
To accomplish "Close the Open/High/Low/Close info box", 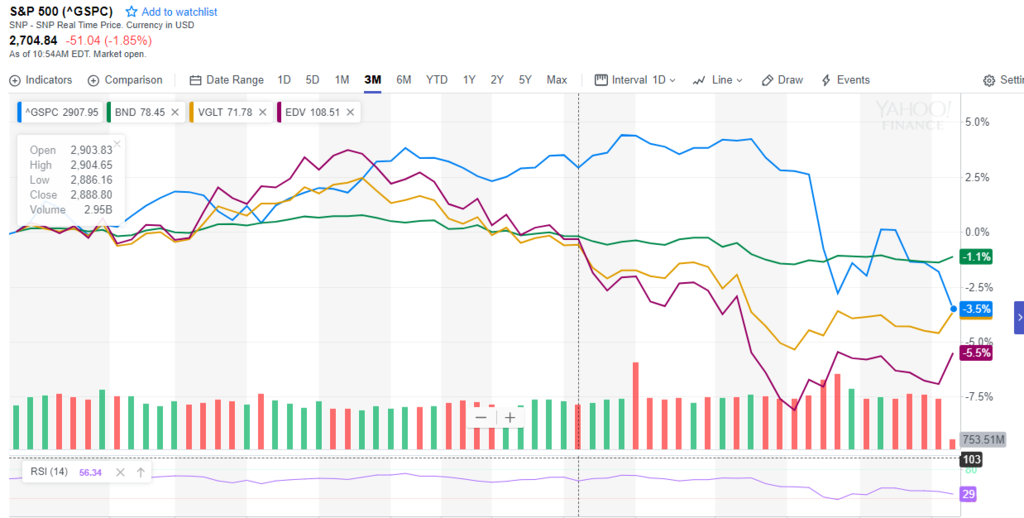I will 118,144.
